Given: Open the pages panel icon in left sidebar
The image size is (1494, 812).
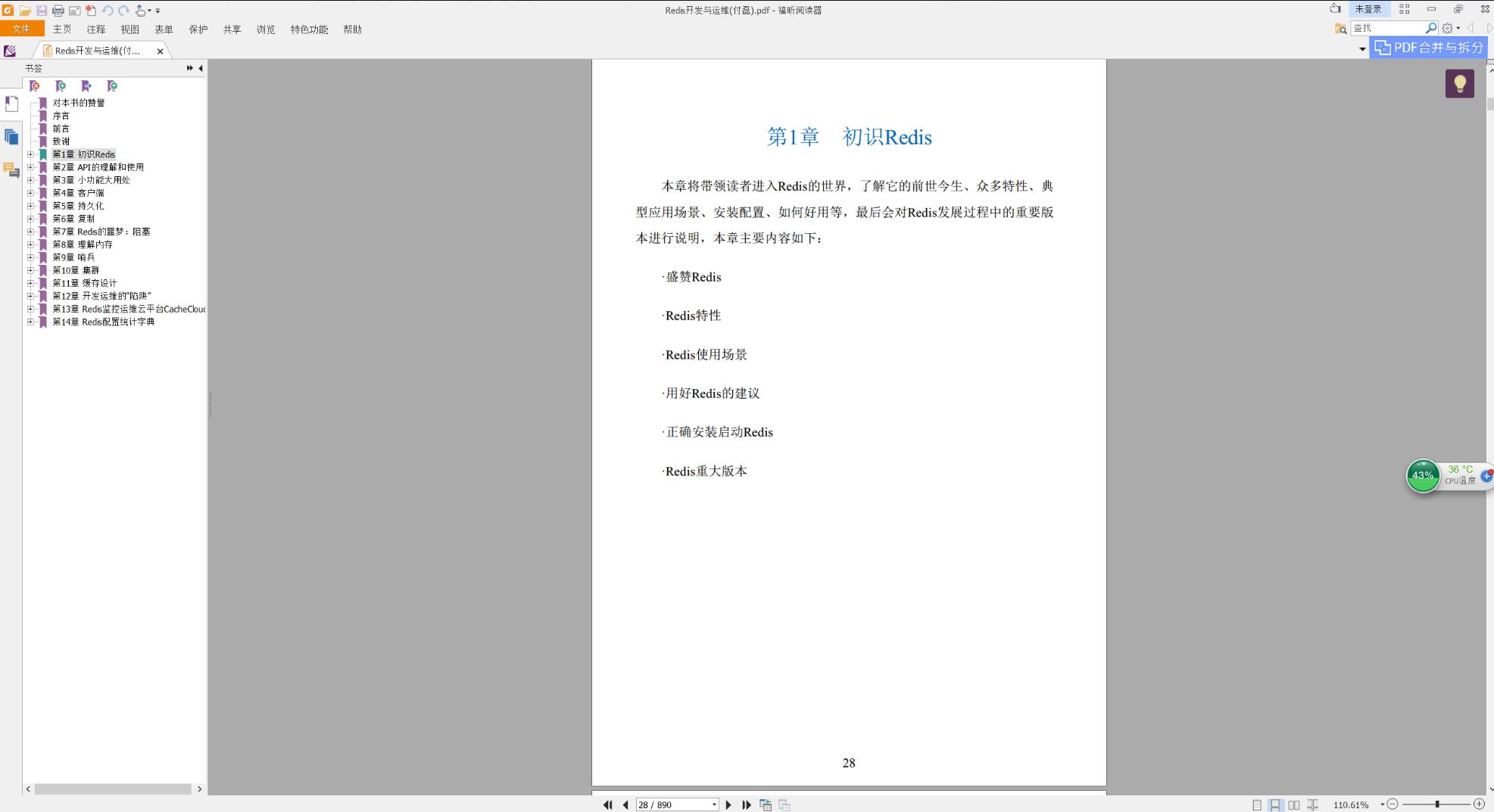Looking at the screenshot, I should (x=11, y=104).
